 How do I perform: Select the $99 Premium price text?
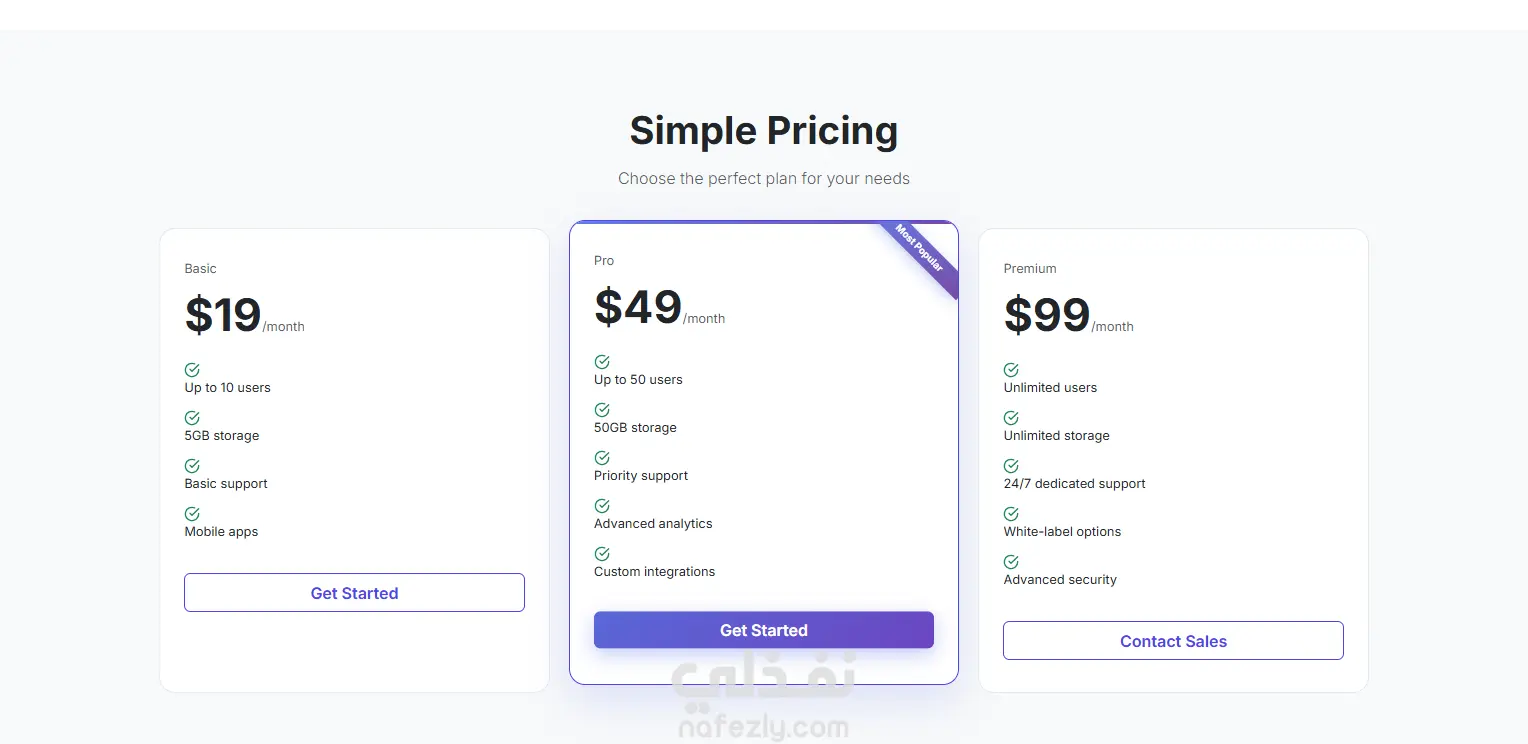(1047, 315)
